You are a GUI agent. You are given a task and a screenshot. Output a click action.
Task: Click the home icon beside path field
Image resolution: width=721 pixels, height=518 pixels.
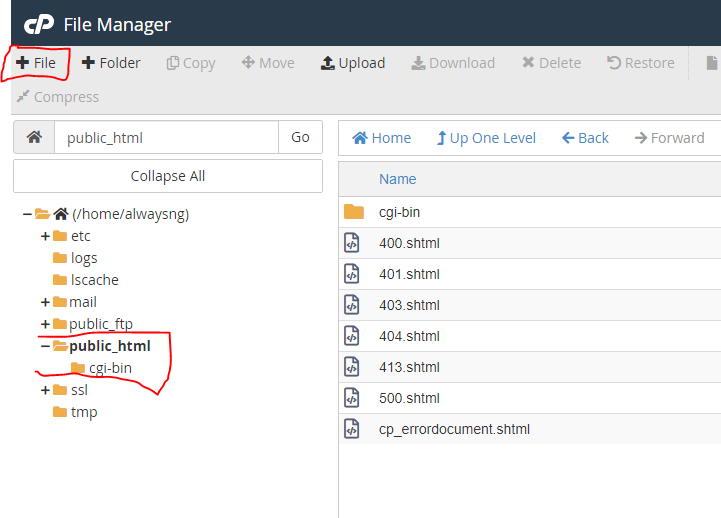34,137
